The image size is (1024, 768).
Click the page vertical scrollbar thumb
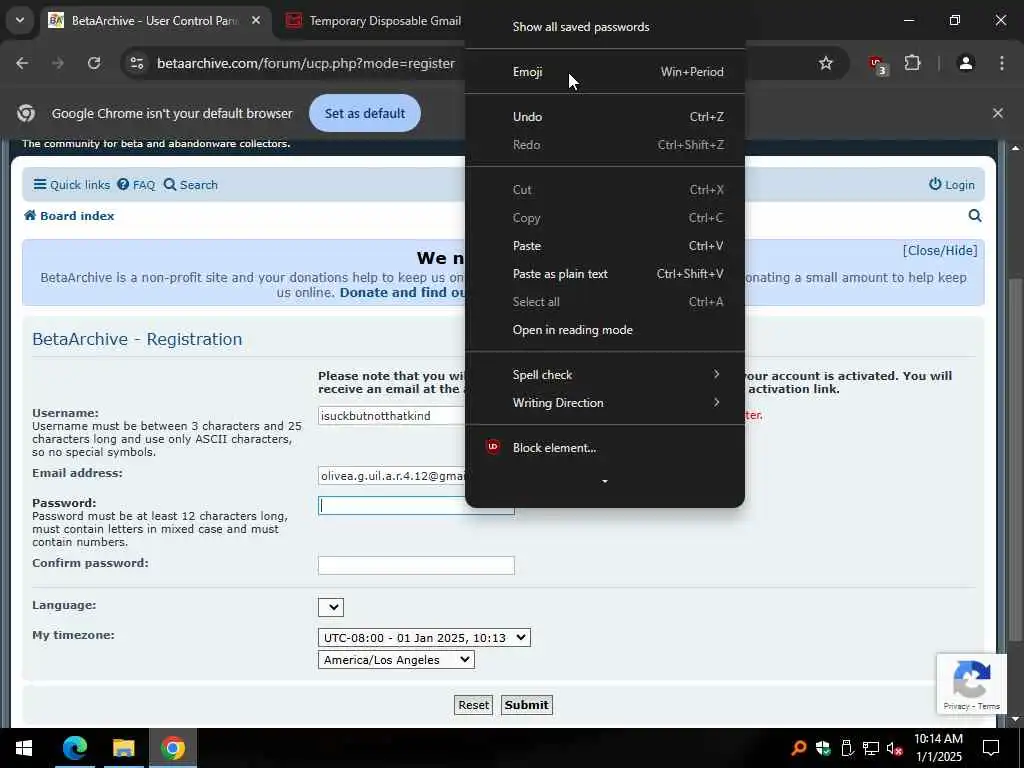[x=1016, y=460]
